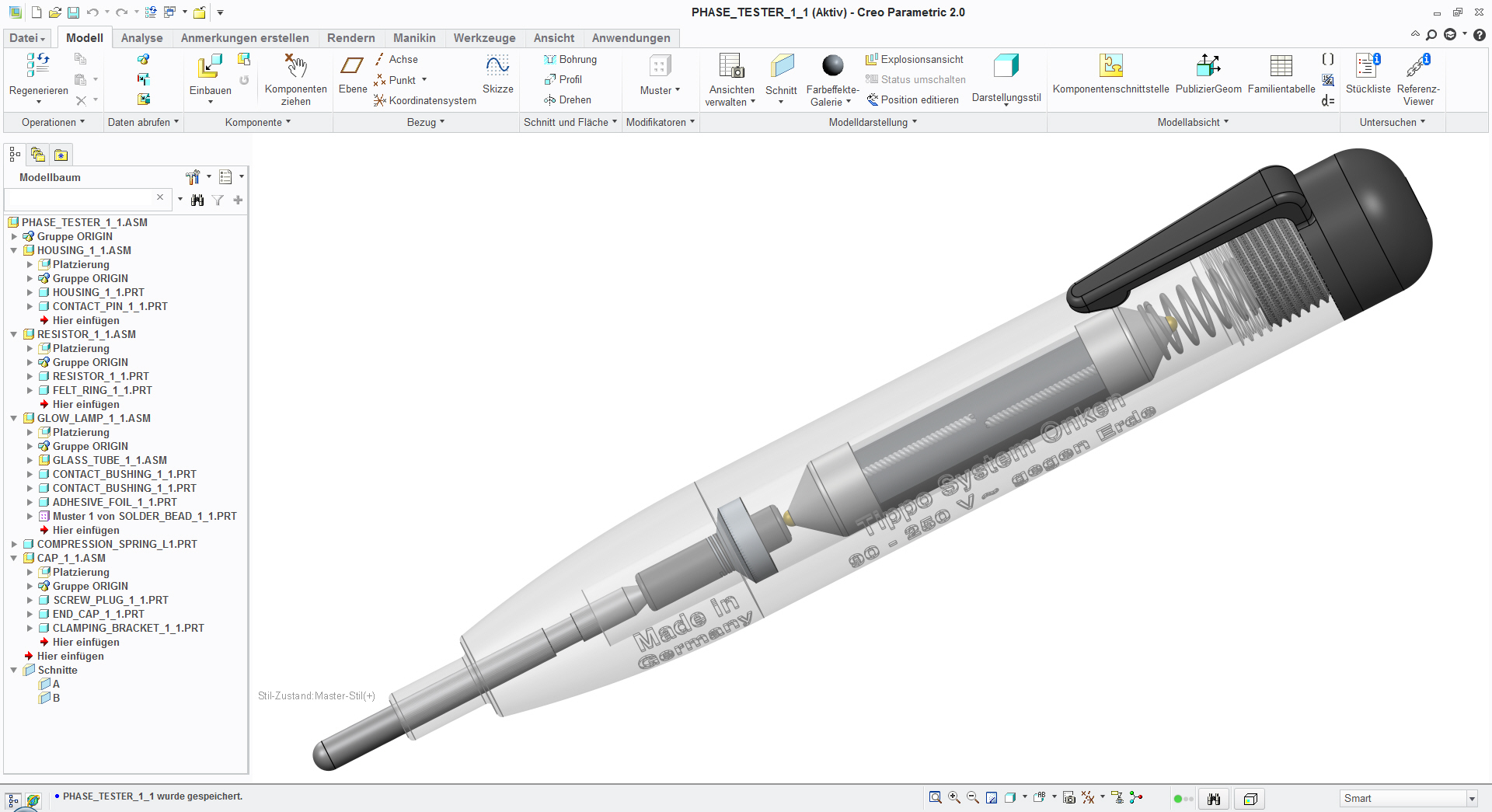
Task: Open the Modelldarstellung group dropdown
Action: [873, 122]
